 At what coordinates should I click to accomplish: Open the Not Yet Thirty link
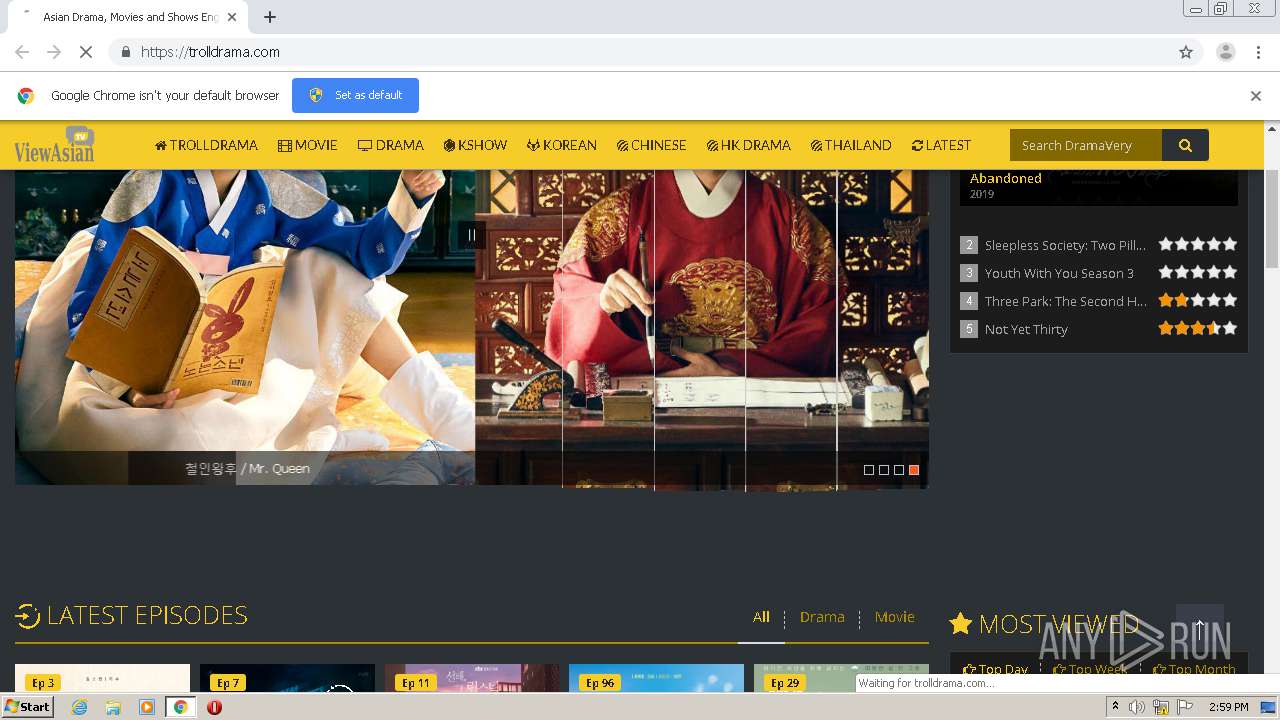click(1026, 329)
